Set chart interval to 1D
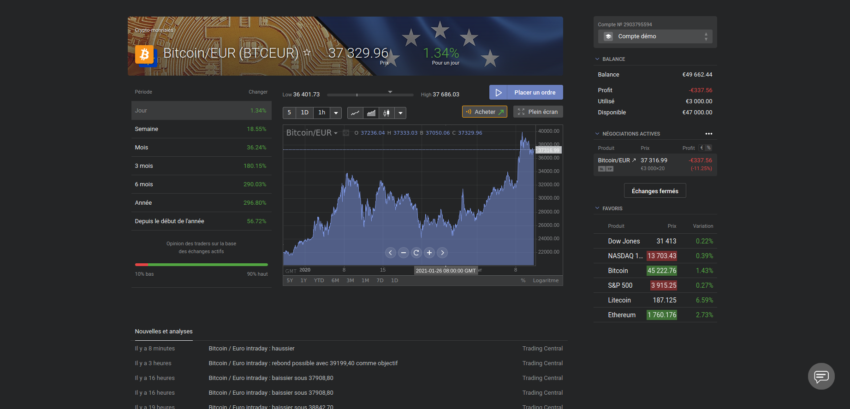 tap(305, 113)
